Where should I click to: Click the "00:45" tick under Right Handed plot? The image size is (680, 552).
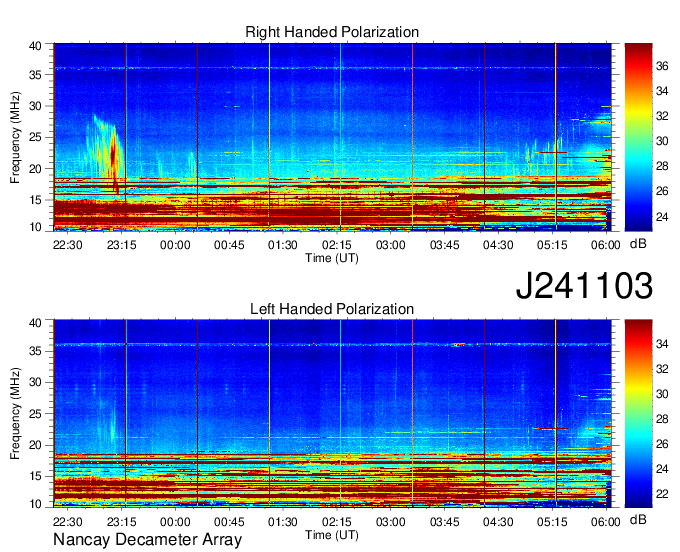pyautogui.click(x=229, y=245)
